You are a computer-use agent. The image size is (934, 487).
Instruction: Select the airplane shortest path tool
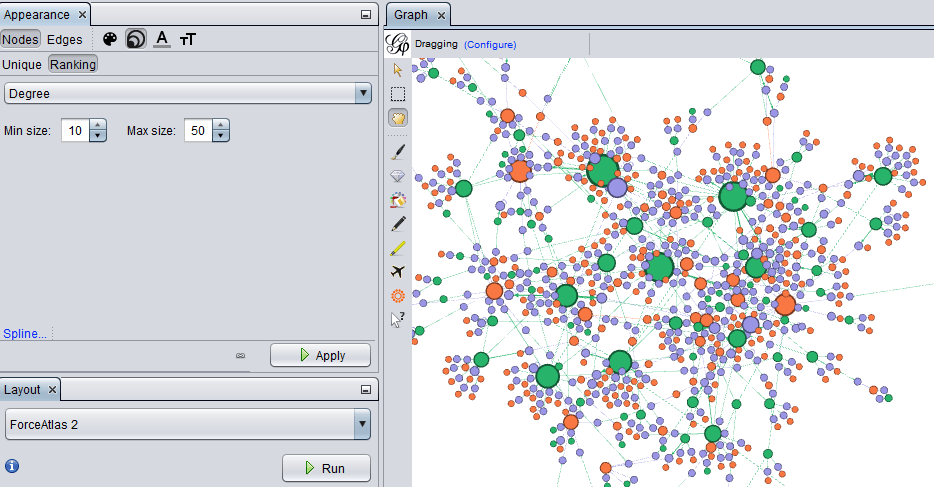pyautogui.click(x=398, y=271)
